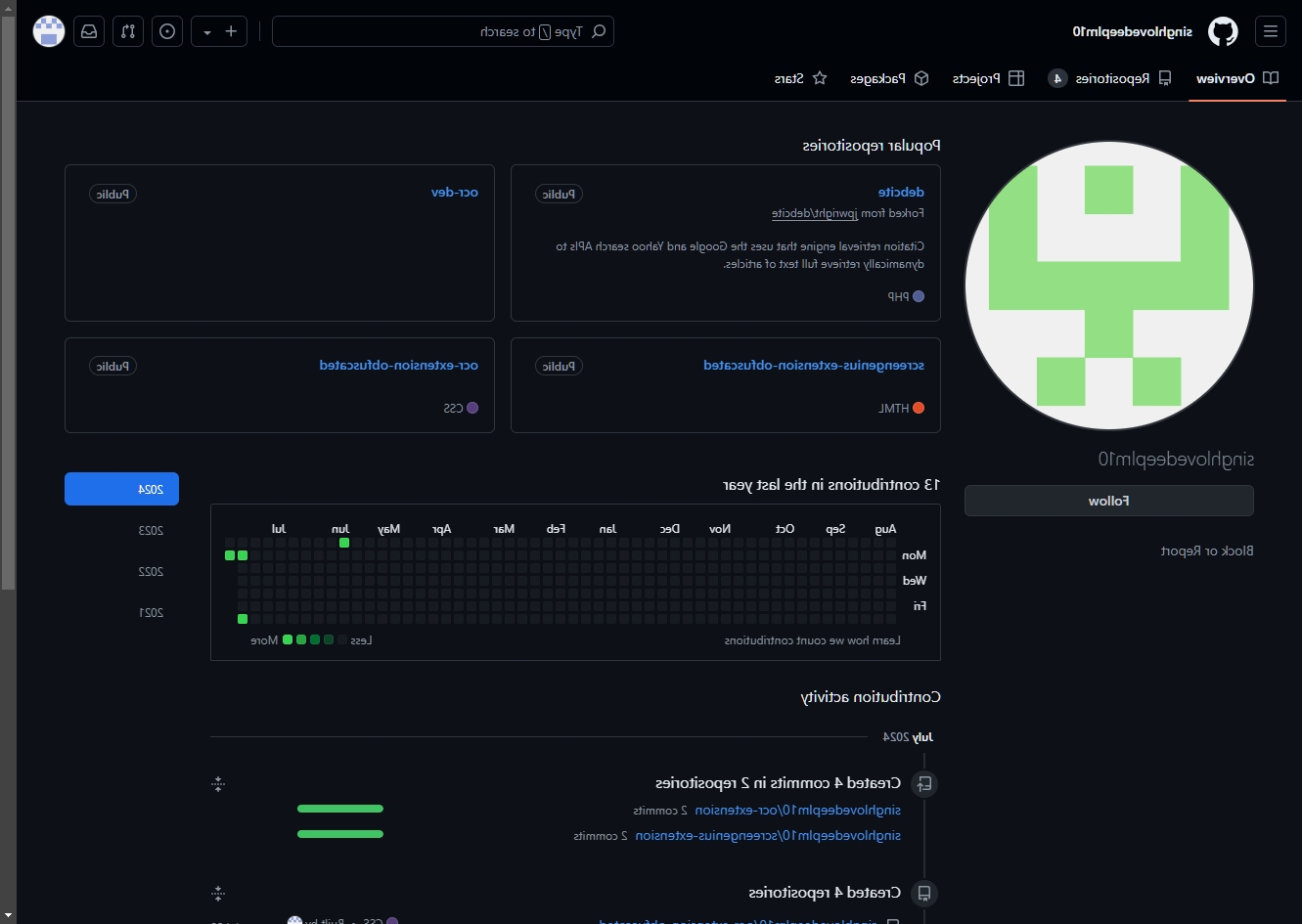Click the Type / to search field
The height and width of the screenshot is (924, 1302).
(443, 31)
